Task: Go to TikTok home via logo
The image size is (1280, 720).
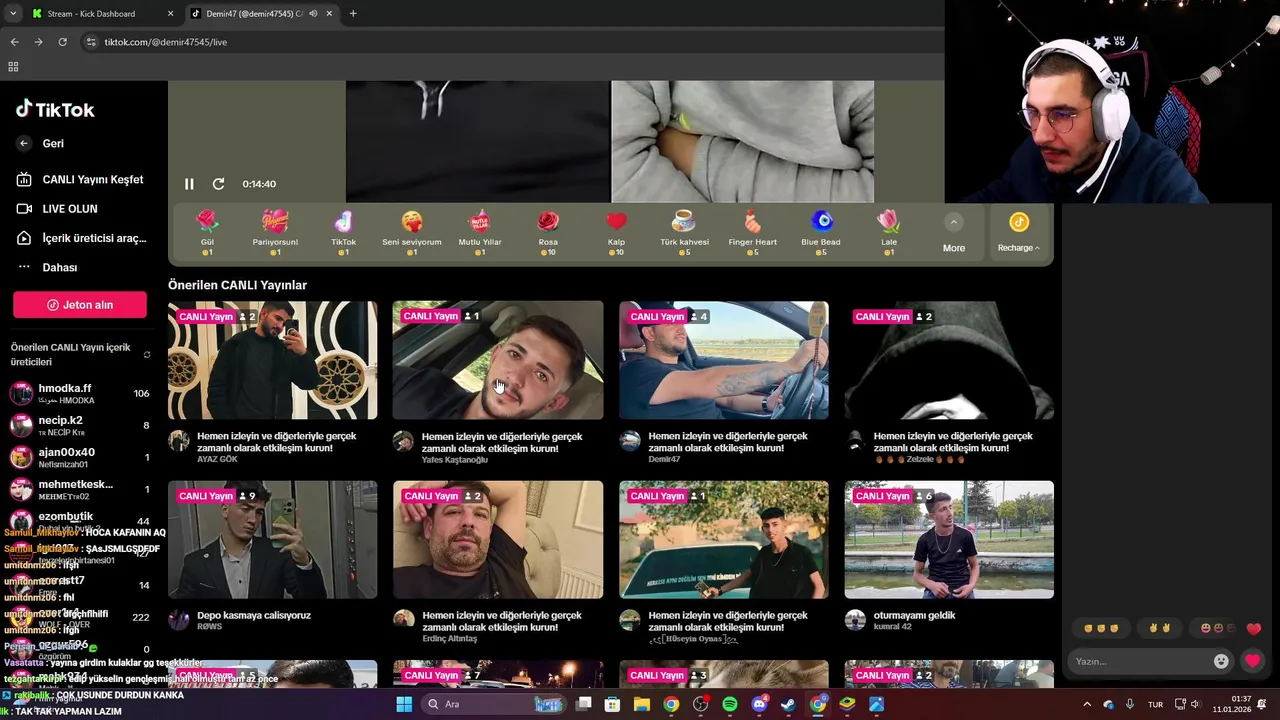Action: coord(55,110)
